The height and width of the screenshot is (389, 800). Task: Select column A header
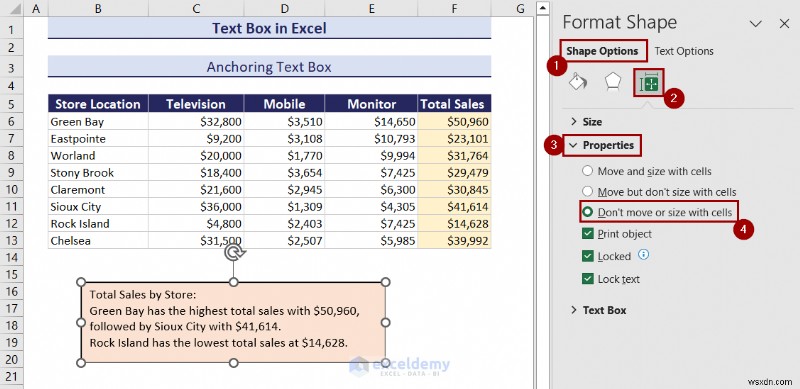click(36, 8)
